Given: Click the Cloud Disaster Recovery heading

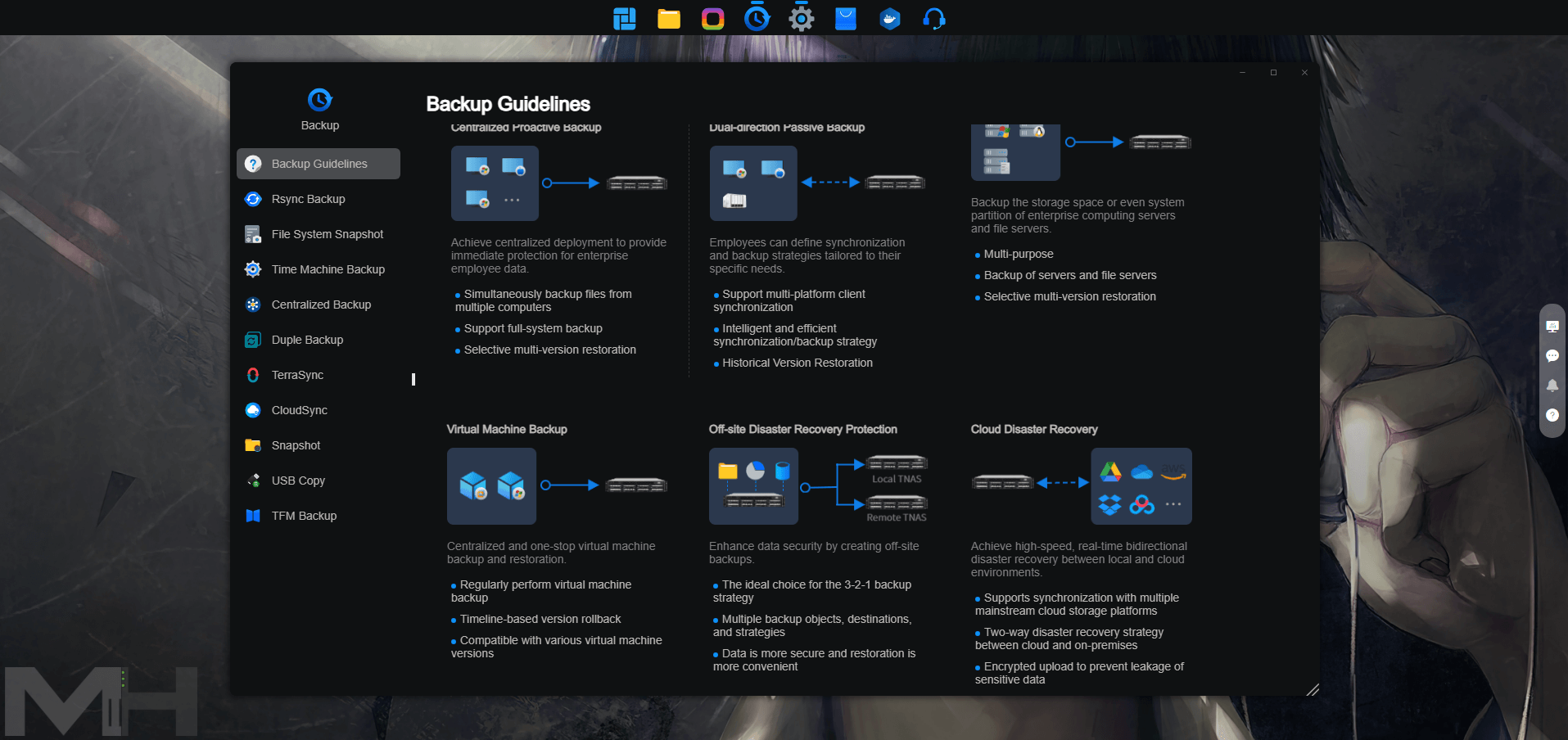Looking at the screenshot, I should coord(1034,429).
